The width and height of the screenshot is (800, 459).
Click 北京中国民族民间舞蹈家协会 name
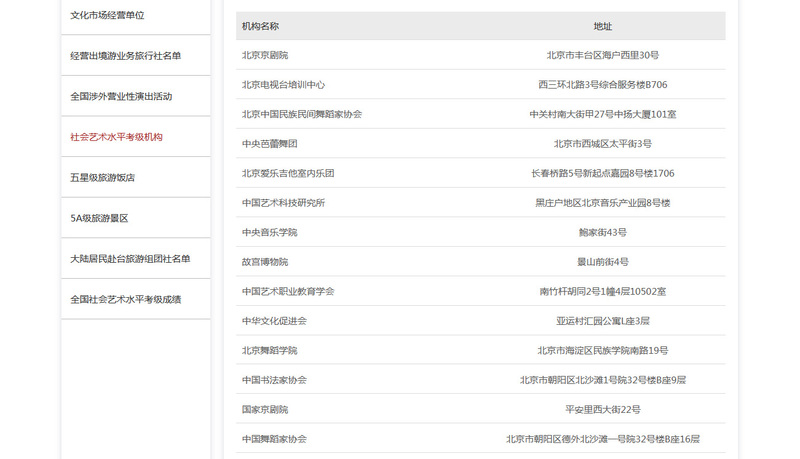[x=302, y=114]
